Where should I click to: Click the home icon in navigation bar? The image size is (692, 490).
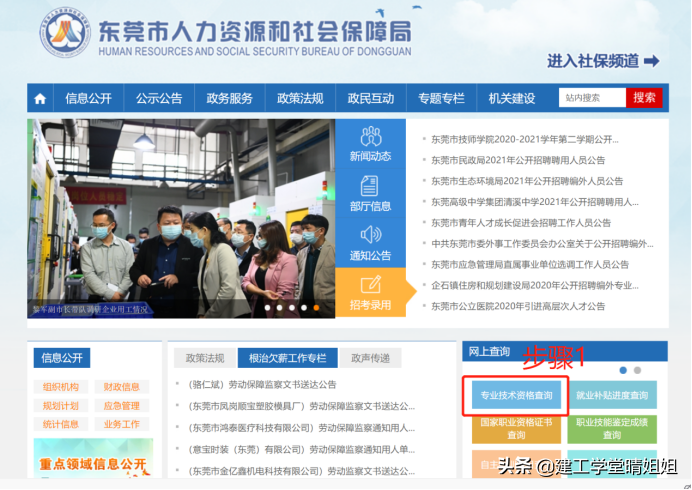tap(40, 98)
